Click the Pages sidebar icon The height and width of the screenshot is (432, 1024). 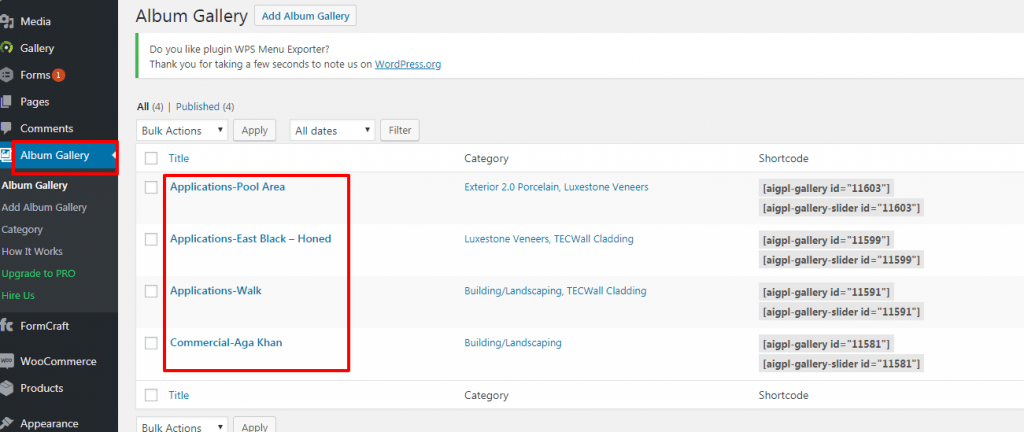[x=6, y=102]
